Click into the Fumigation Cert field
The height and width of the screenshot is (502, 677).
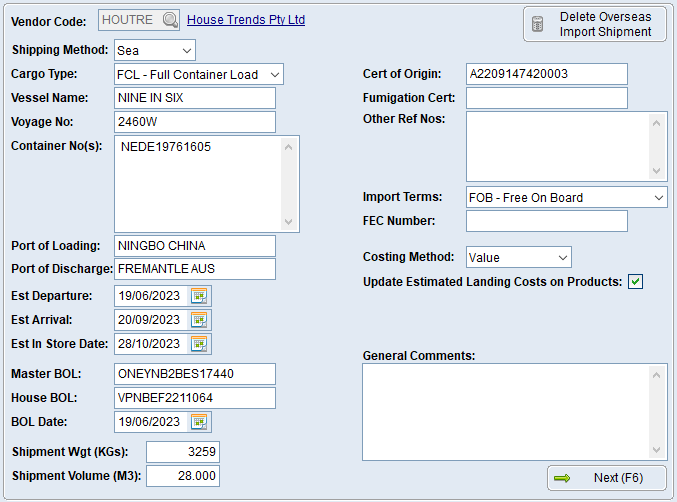[546, 98]
